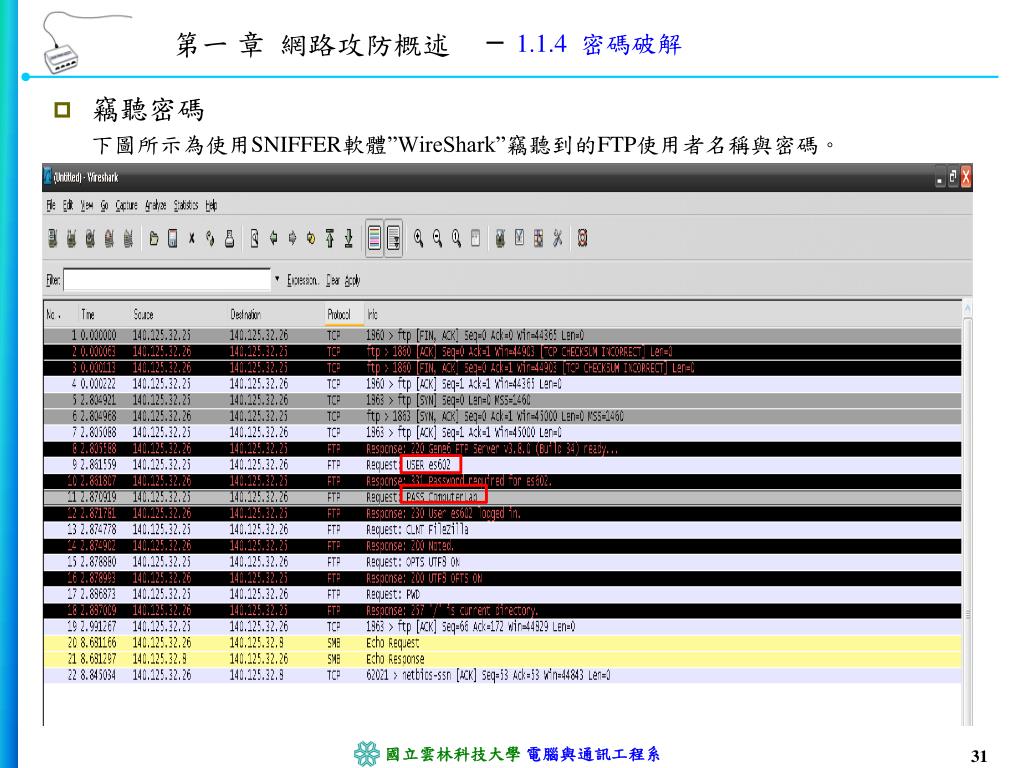Click the List capture interfaces toolbar icon
The width and height of the screenshot is (1024, 768).
coord(53,239)
